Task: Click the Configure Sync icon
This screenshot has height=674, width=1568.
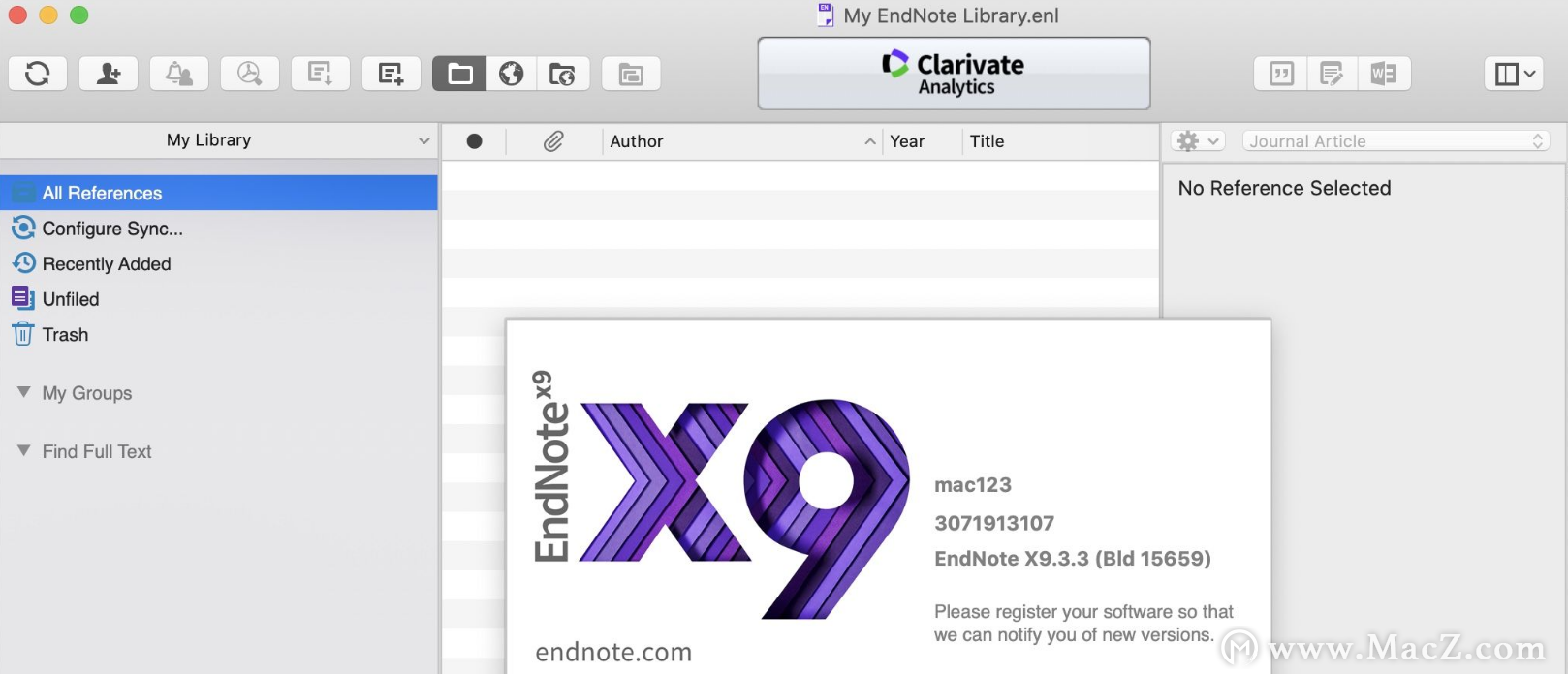Action: 23,229
